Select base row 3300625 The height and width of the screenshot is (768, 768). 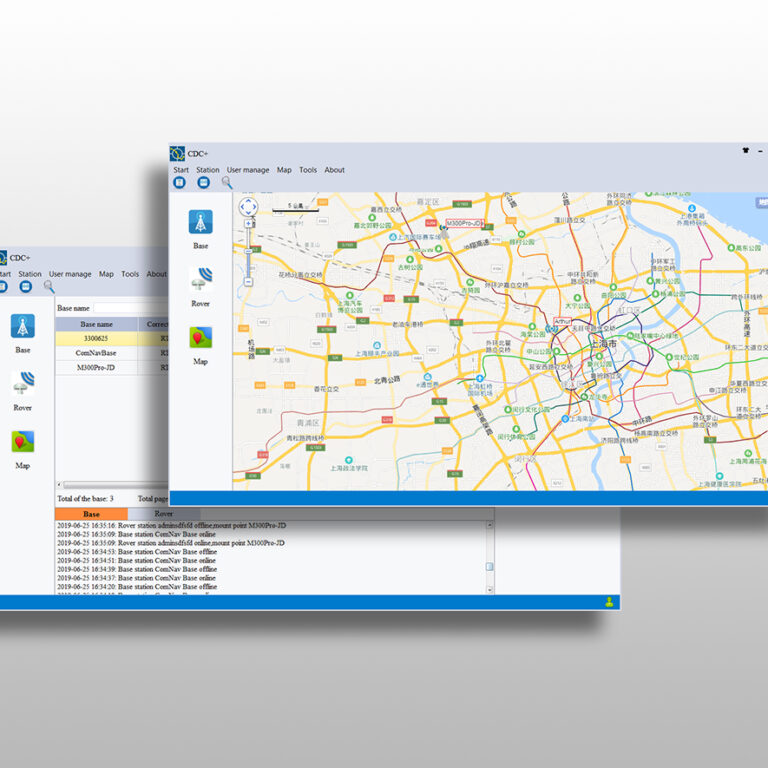[x=112, y=338]
